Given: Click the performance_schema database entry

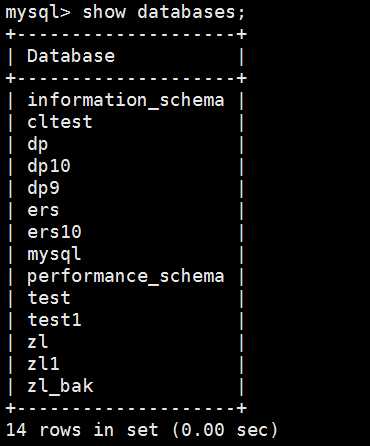Looking at the screenshot, I should pyautogui.click(x=126, y=277).
